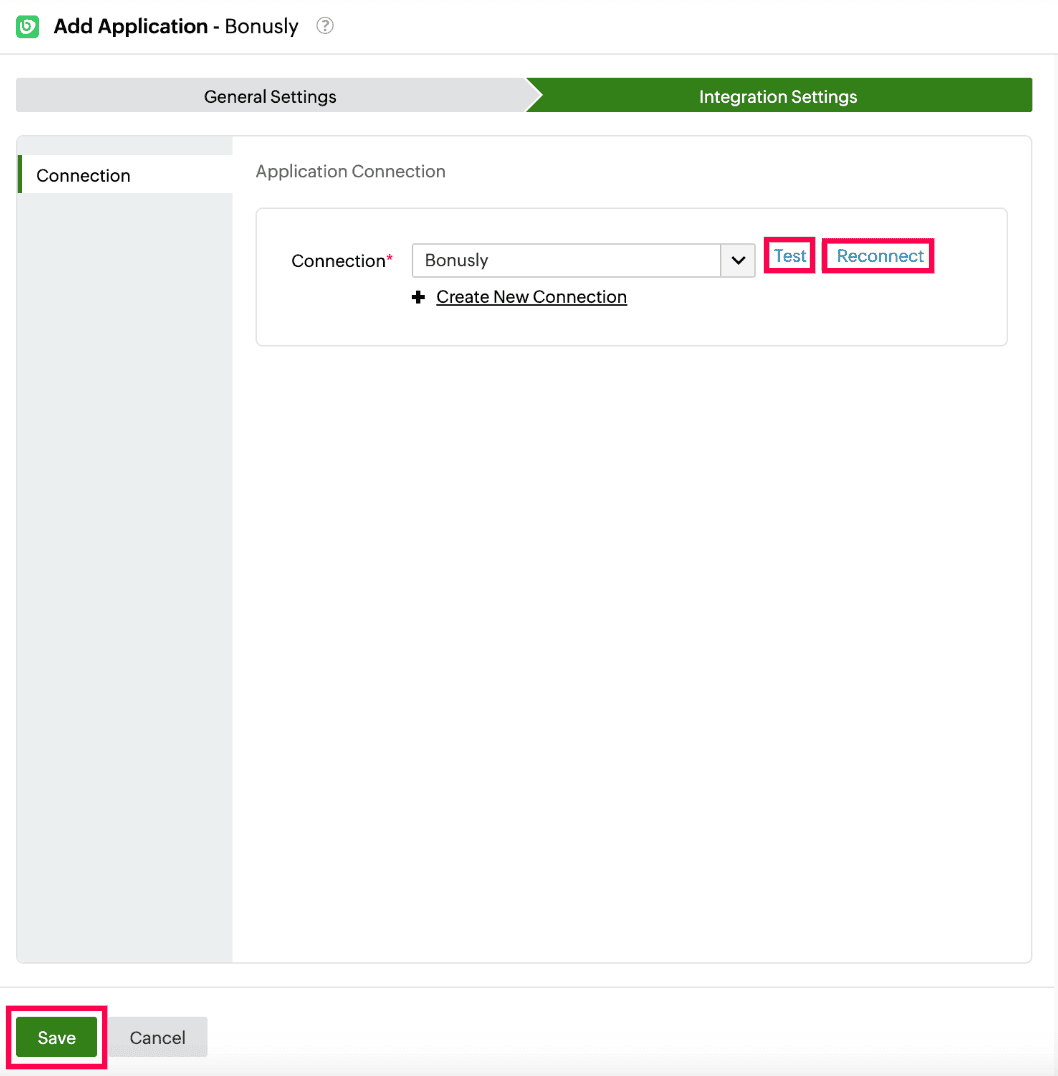Image resolution: width=1058 pixels, height=1076 pixels.
Task: Select the Integration Settings step
Action: coord(778,96)
